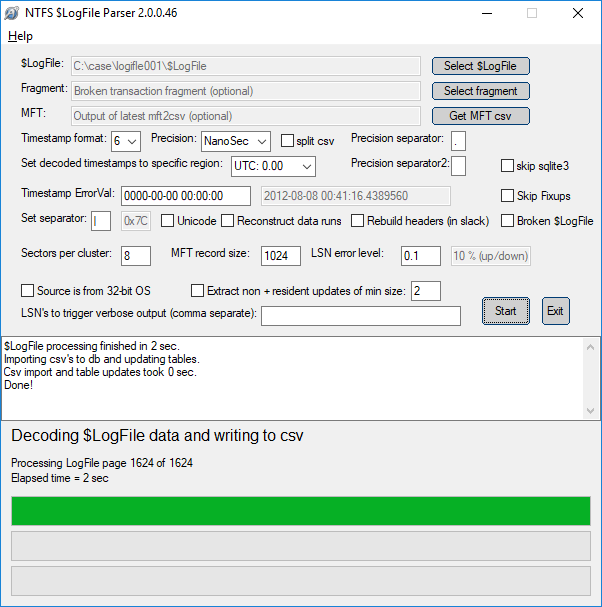The image size is (602, 607).
Task: Click the min size field showing 2
Action: tap(426, 291)
